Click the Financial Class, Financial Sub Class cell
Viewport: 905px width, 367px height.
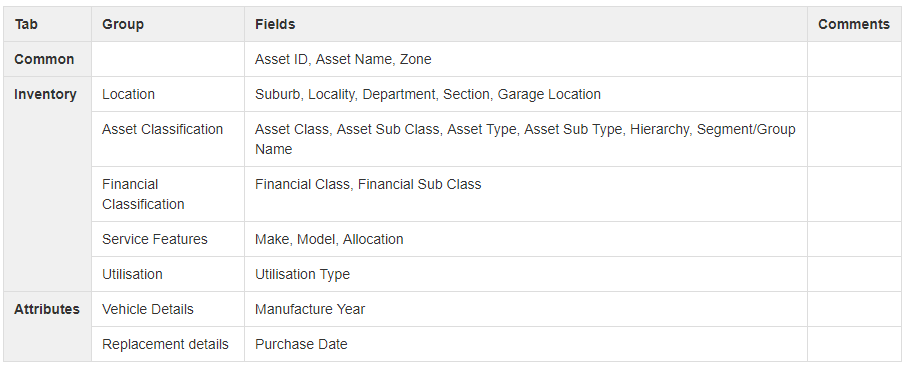(x=526, y=194)
